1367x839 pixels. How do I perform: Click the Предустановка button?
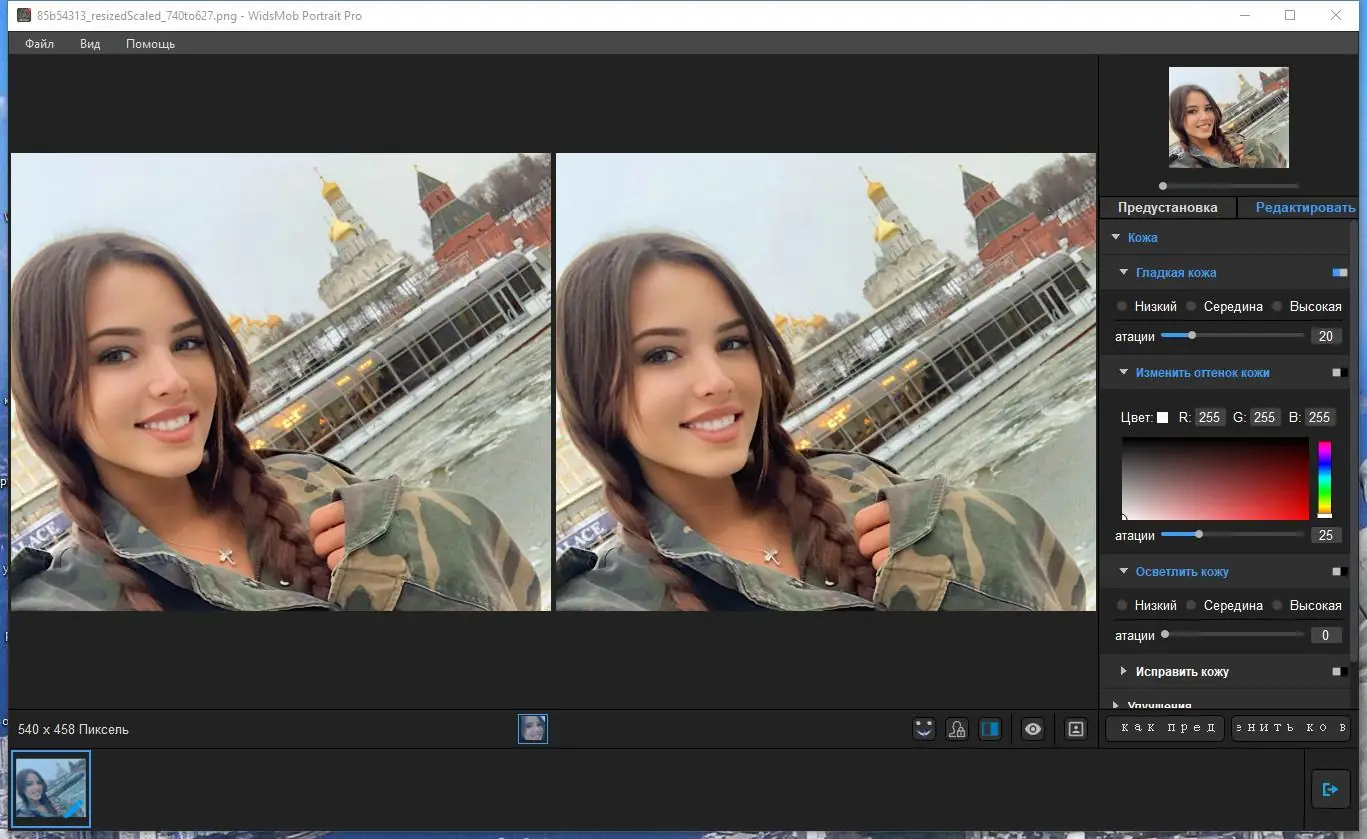[x=1166, y=207]
